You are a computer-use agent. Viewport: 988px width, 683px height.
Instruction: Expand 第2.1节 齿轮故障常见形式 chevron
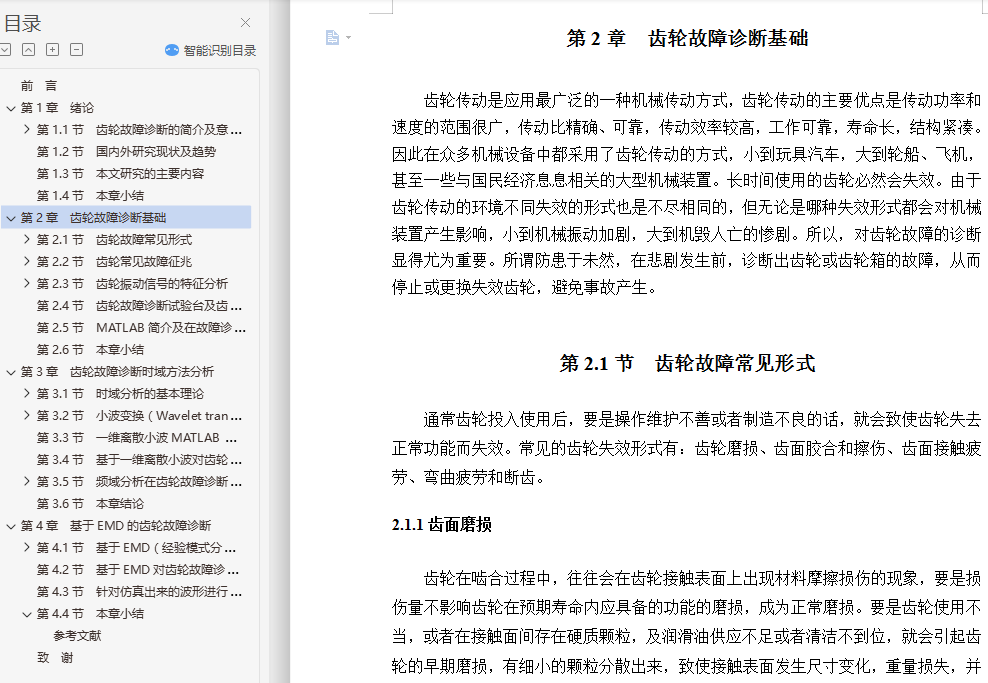tap(26, 239)
